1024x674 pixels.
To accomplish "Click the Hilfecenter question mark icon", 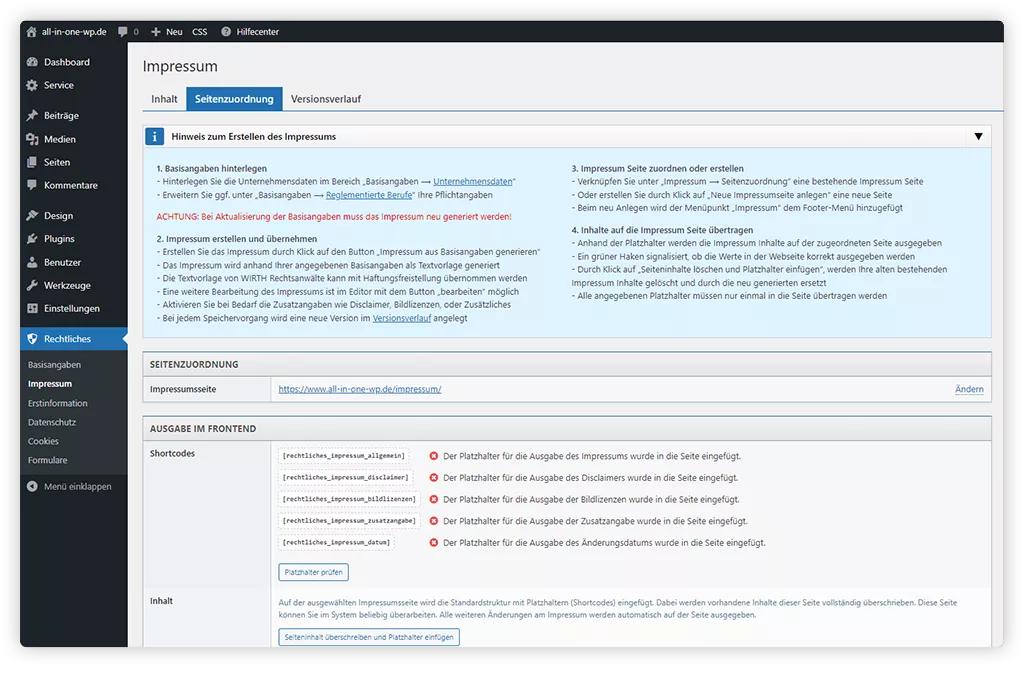I will click(x=226, y=32).
